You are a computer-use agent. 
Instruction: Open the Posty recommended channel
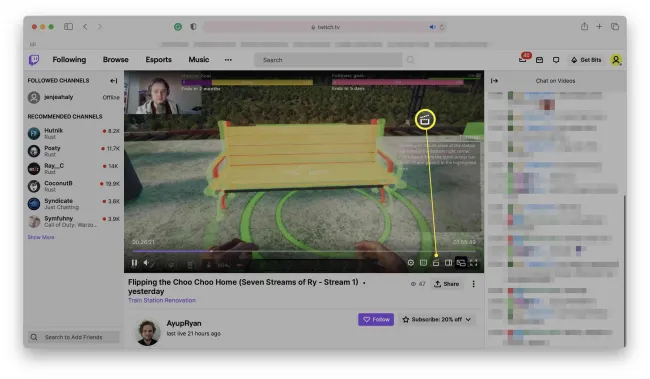click(x=73, y=151)
